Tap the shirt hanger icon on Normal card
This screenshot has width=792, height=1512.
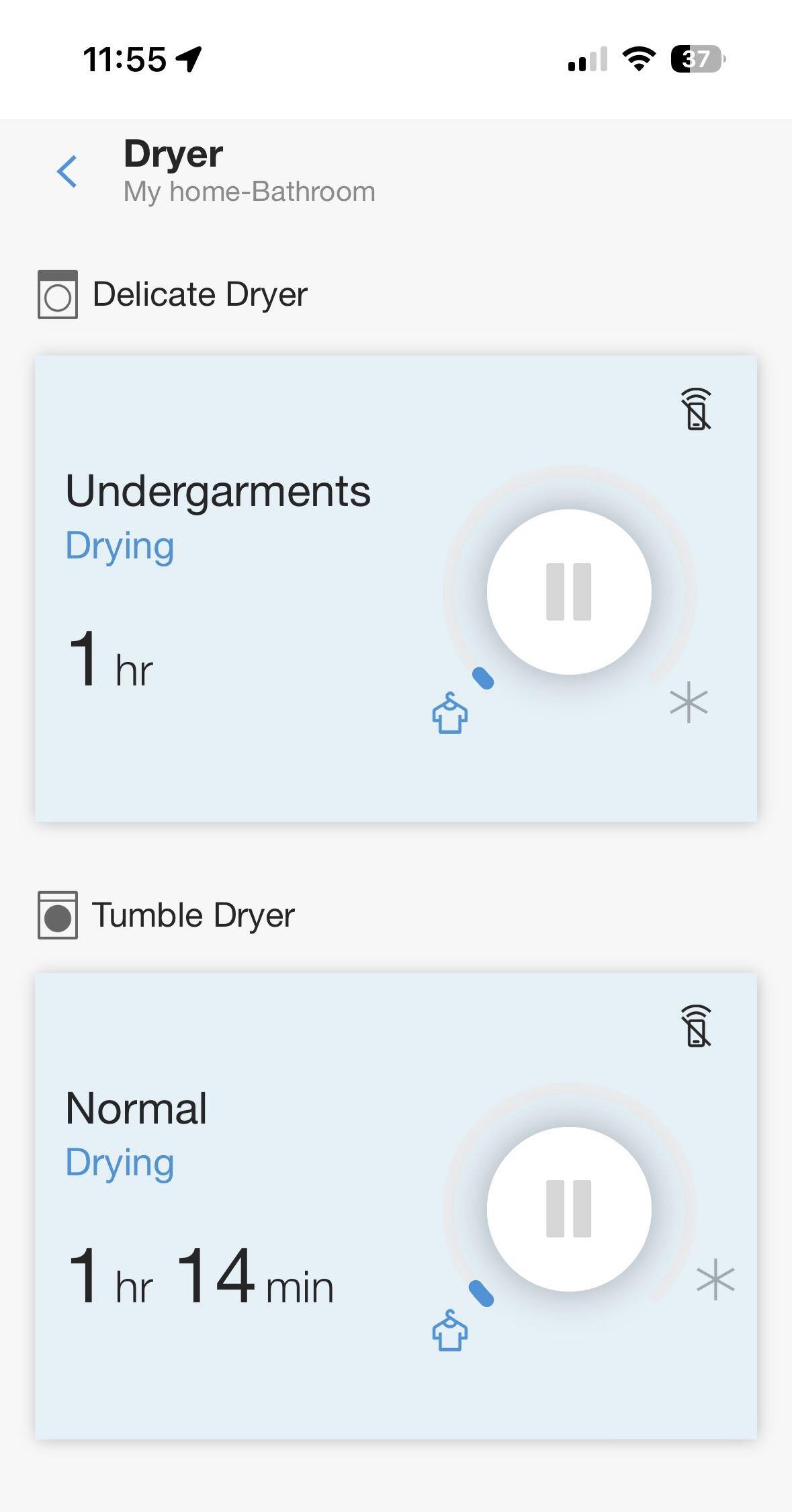point(449,1331)
